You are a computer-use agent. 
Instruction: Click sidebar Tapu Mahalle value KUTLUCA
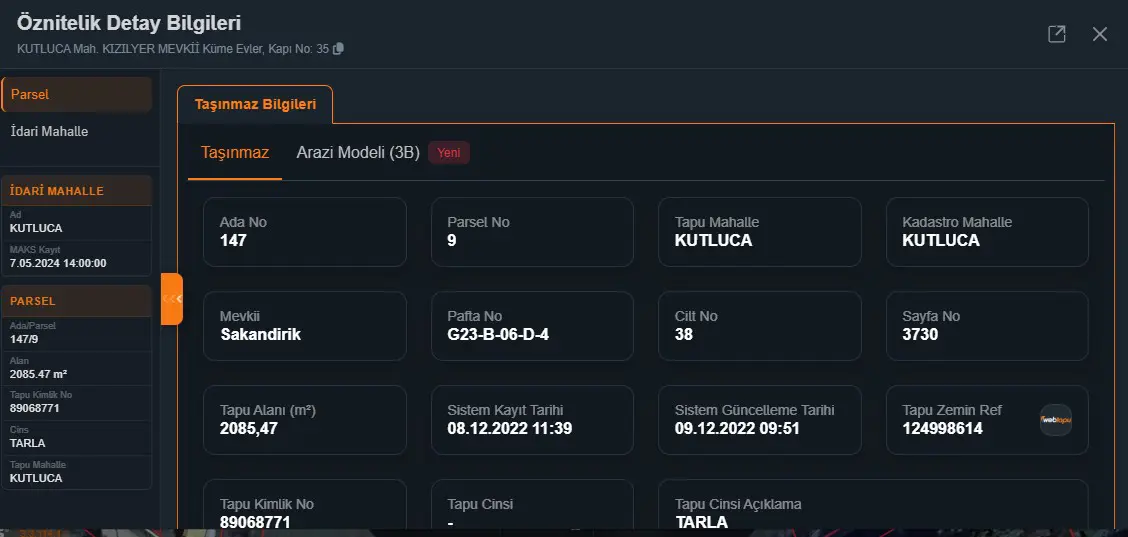(36, 478)
